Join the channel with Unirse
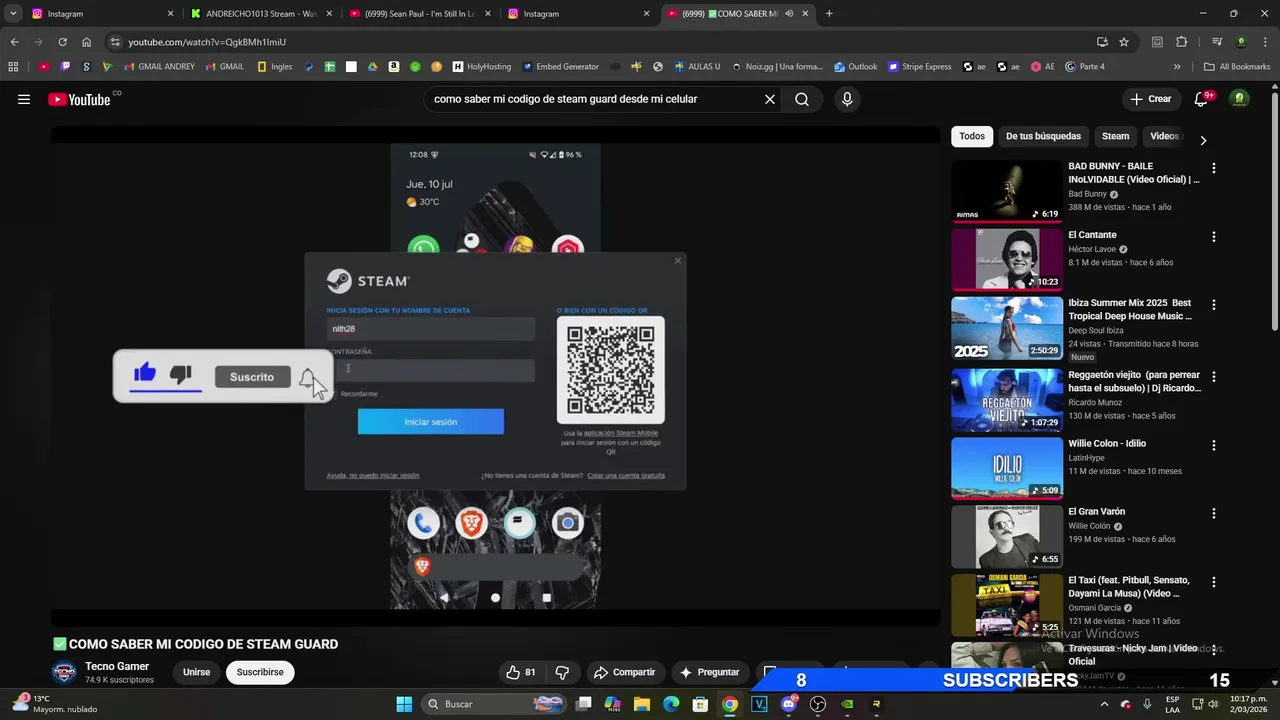The image size is (1280, 720). pyautogui.click(x=197, y=672)
